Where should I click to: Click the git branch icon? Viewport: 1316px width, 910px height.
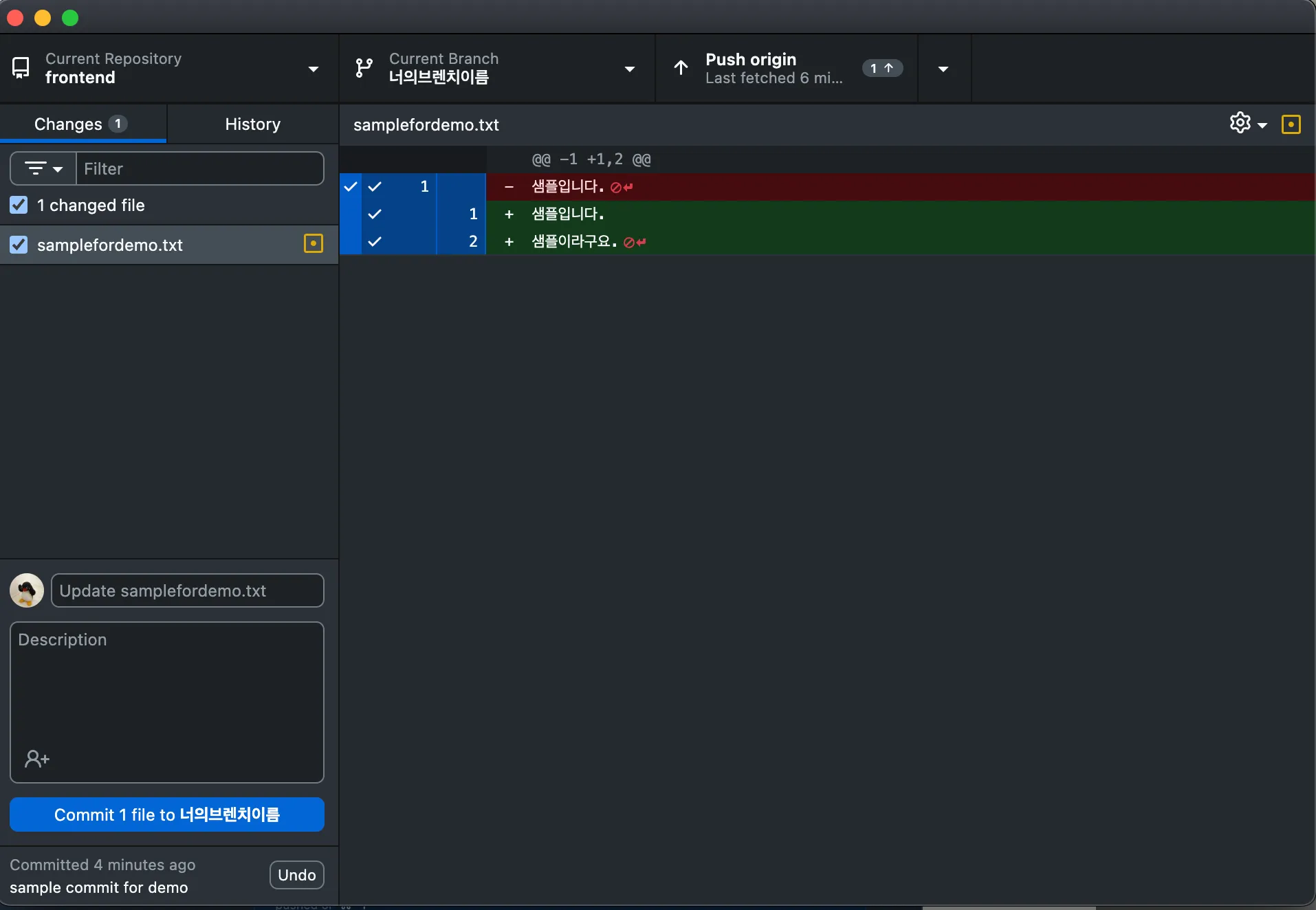tap(364, 68)
